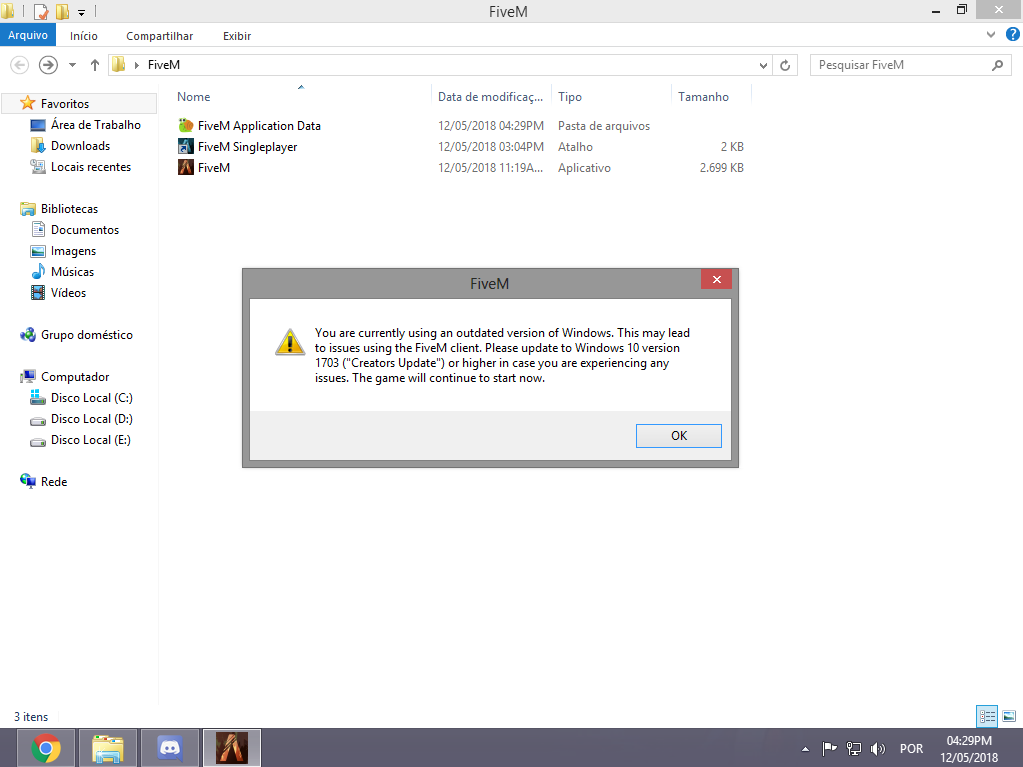Open Área de Trabalho in the sidebar
Image resolution: width=1023 pixels, height=767 pixels.
pyautogui.click(x=95, y=125)
